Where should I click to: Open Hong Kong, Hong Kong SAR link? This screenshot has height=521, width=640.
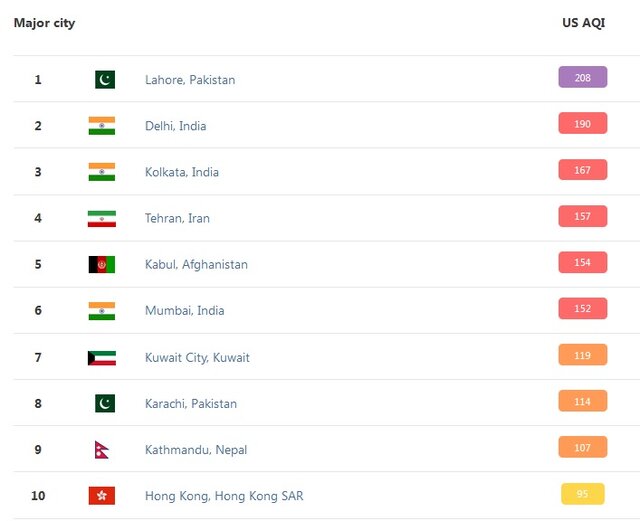click(x=224, y=496)
